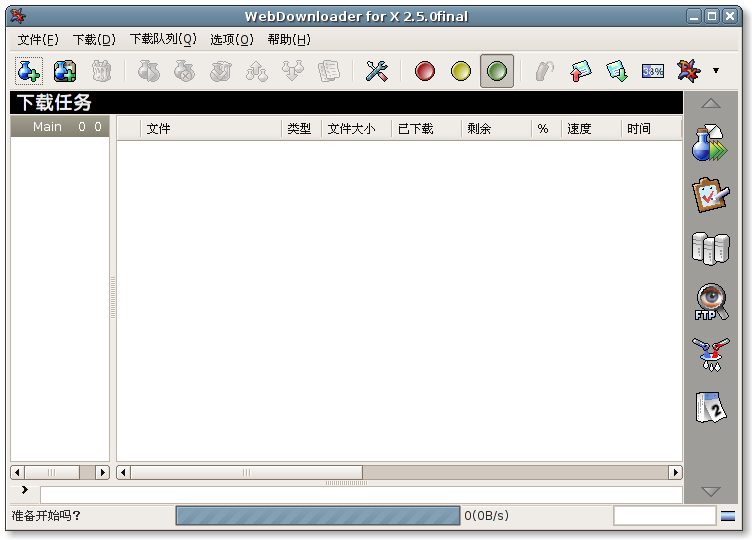Click the greyed continue download flask icon

pyautogui.click(x=149, y=71)
